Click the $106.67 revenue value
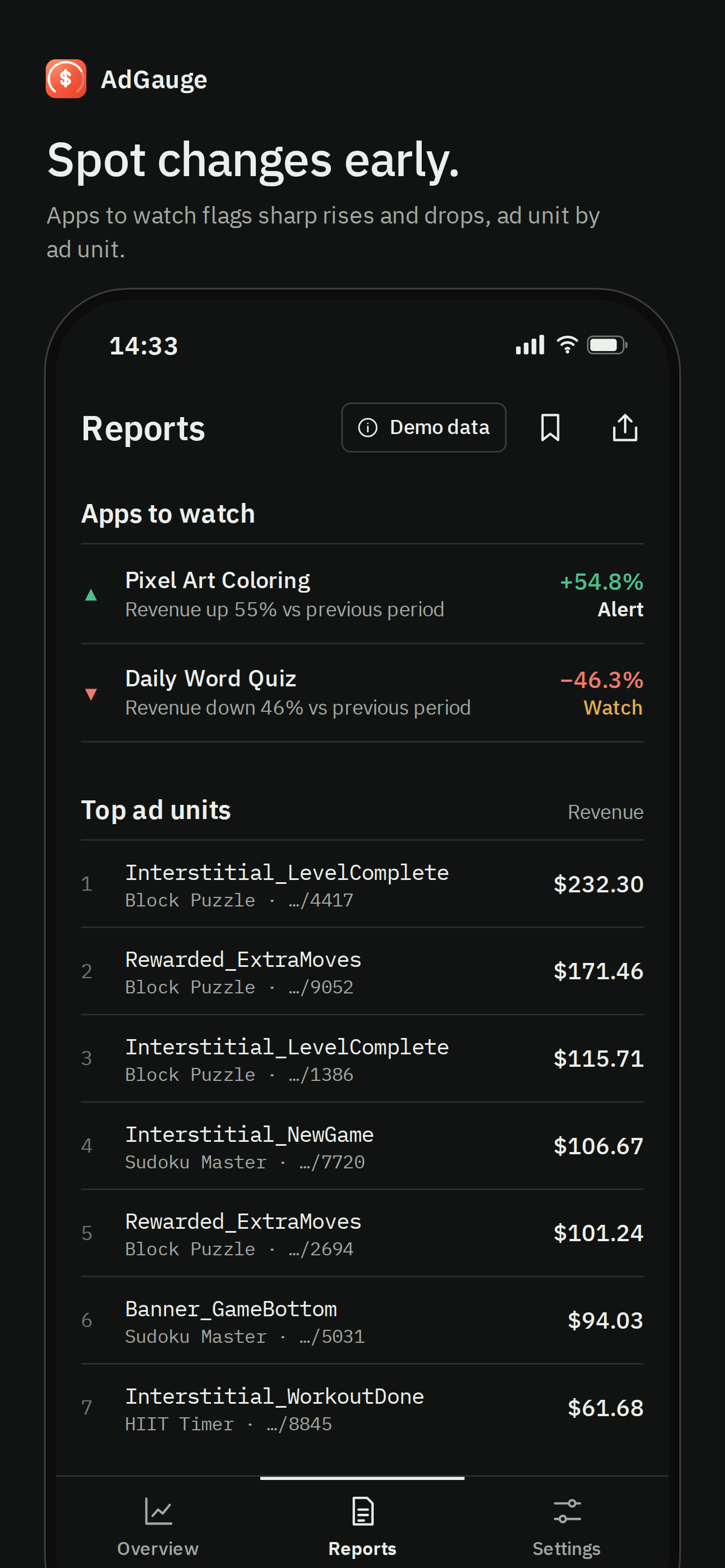 (599, 1146)
